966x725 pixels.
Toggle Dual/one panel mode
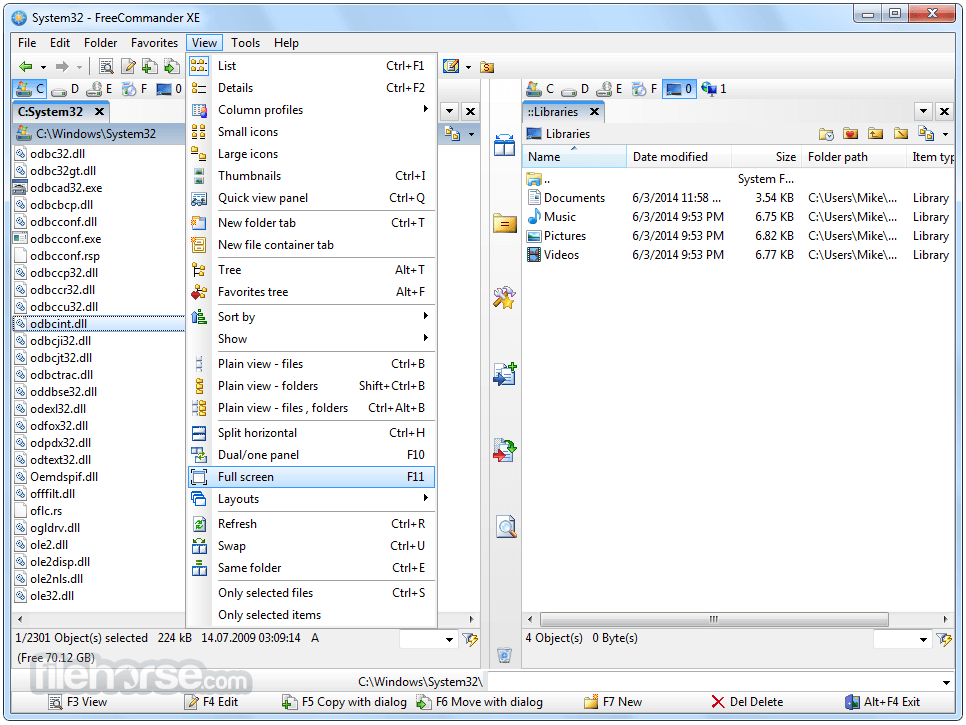click(311, 455)
